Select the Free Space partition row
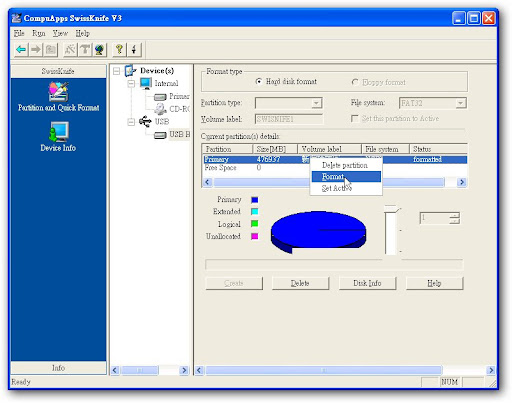The image size is (512, 403). point(335,168)
